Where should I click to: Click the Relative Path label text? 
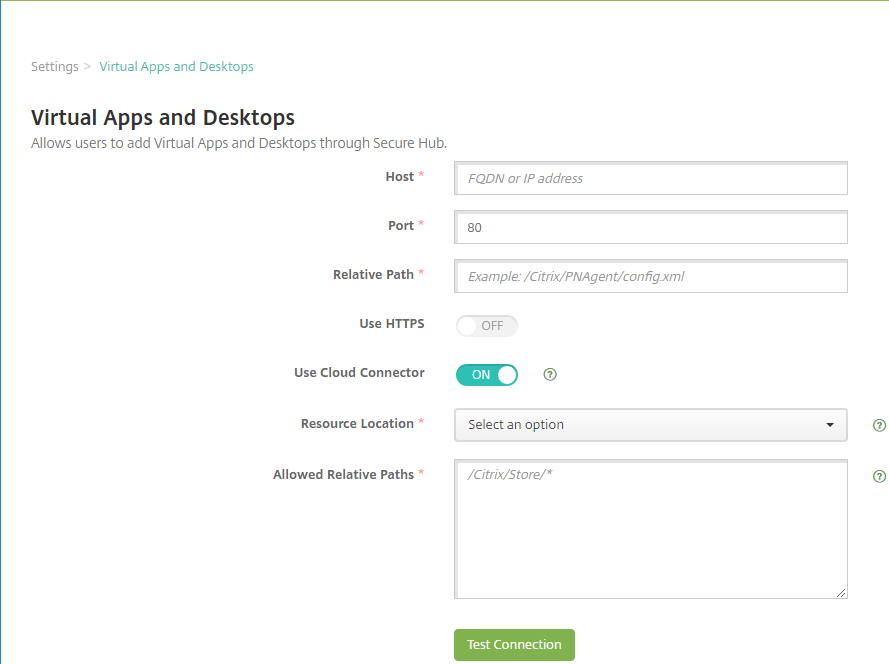coord(372,274)
